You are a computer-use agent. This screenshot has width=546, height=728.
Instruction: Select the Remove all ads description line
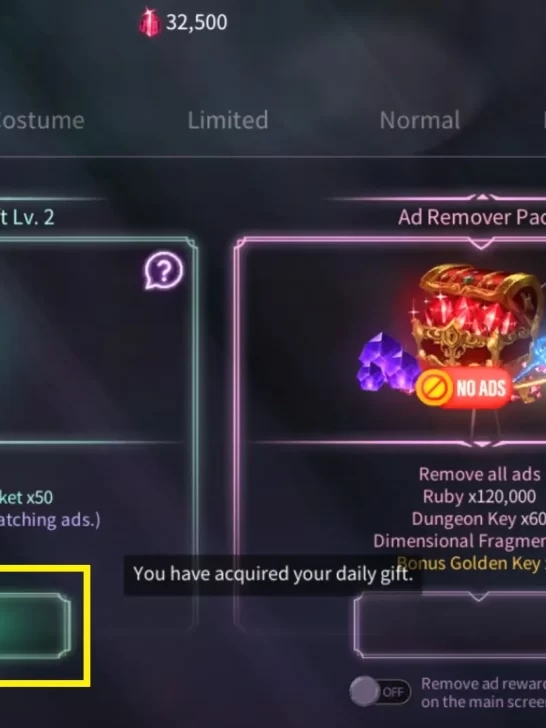[480, 474]
